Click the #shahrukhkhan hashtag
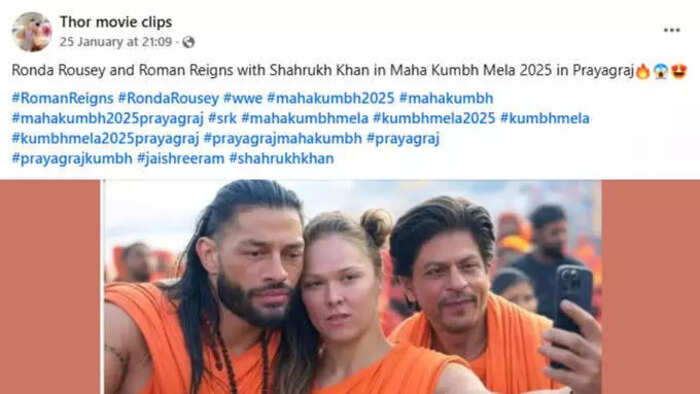This screenshot has height=394, width=700. (x=281, y=158)
